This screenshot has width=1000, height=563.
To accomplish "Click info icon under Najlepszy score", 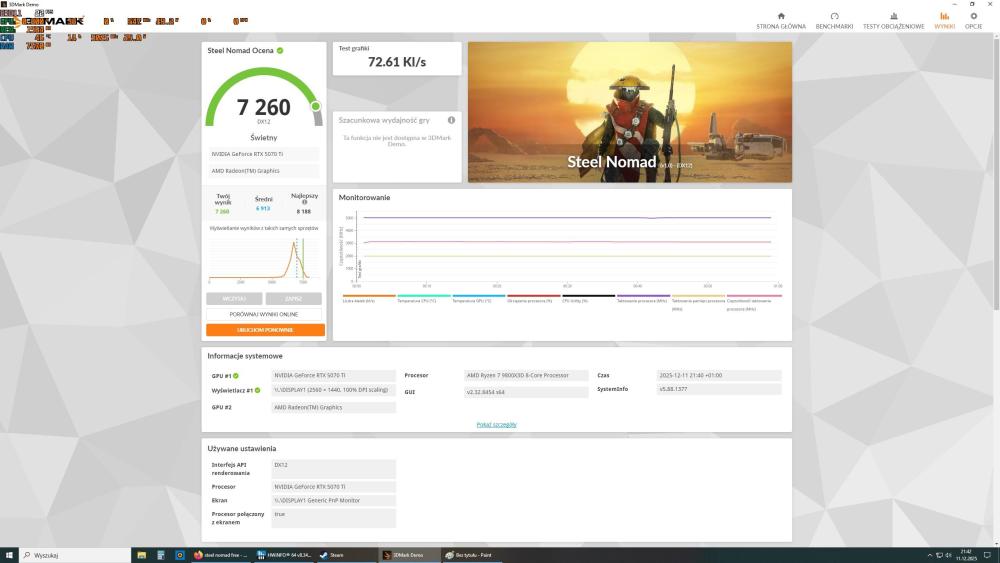I will pyautogui.click(x=305, y=203).
